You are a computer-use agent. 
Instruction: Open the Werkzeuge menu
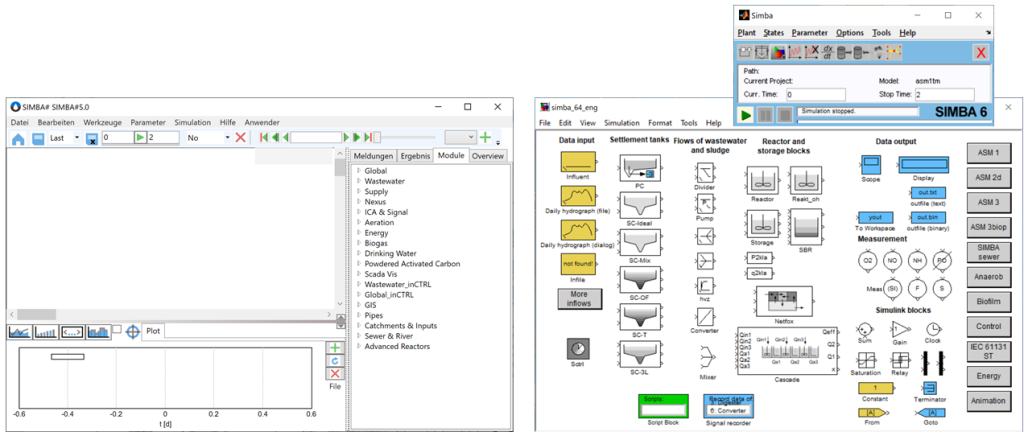click(103, 122)
